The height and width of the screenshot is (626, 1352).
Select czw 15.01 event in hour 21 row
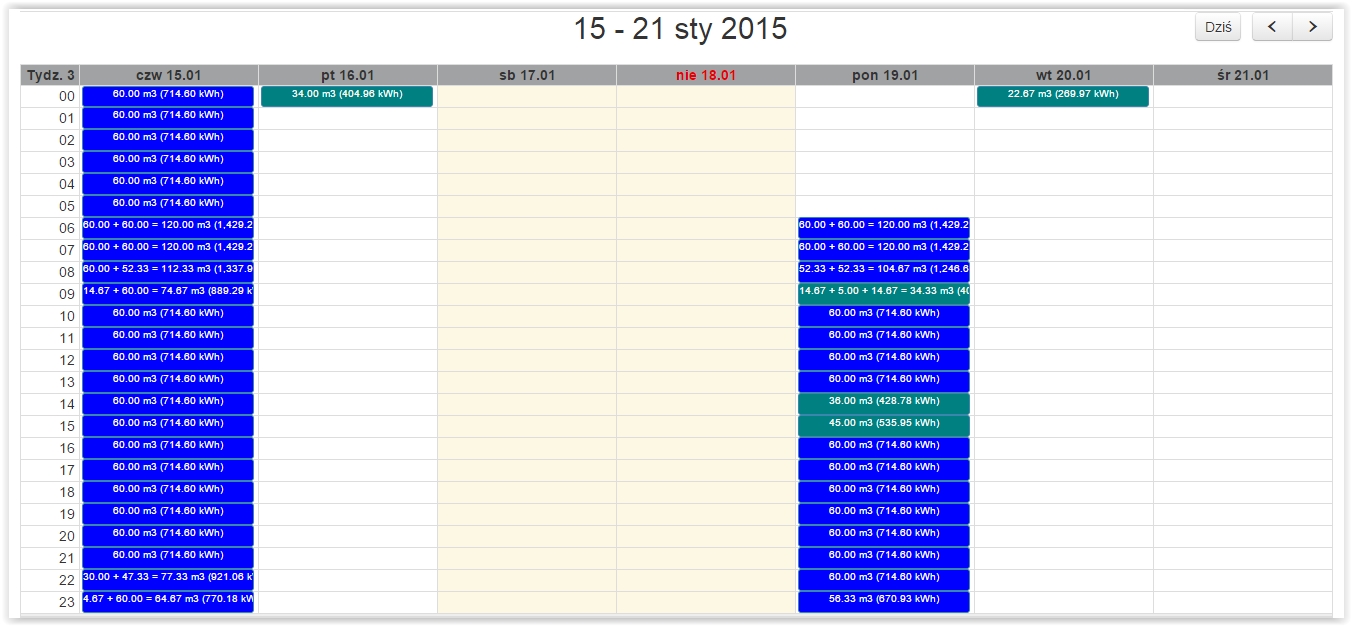pos(168,558)
